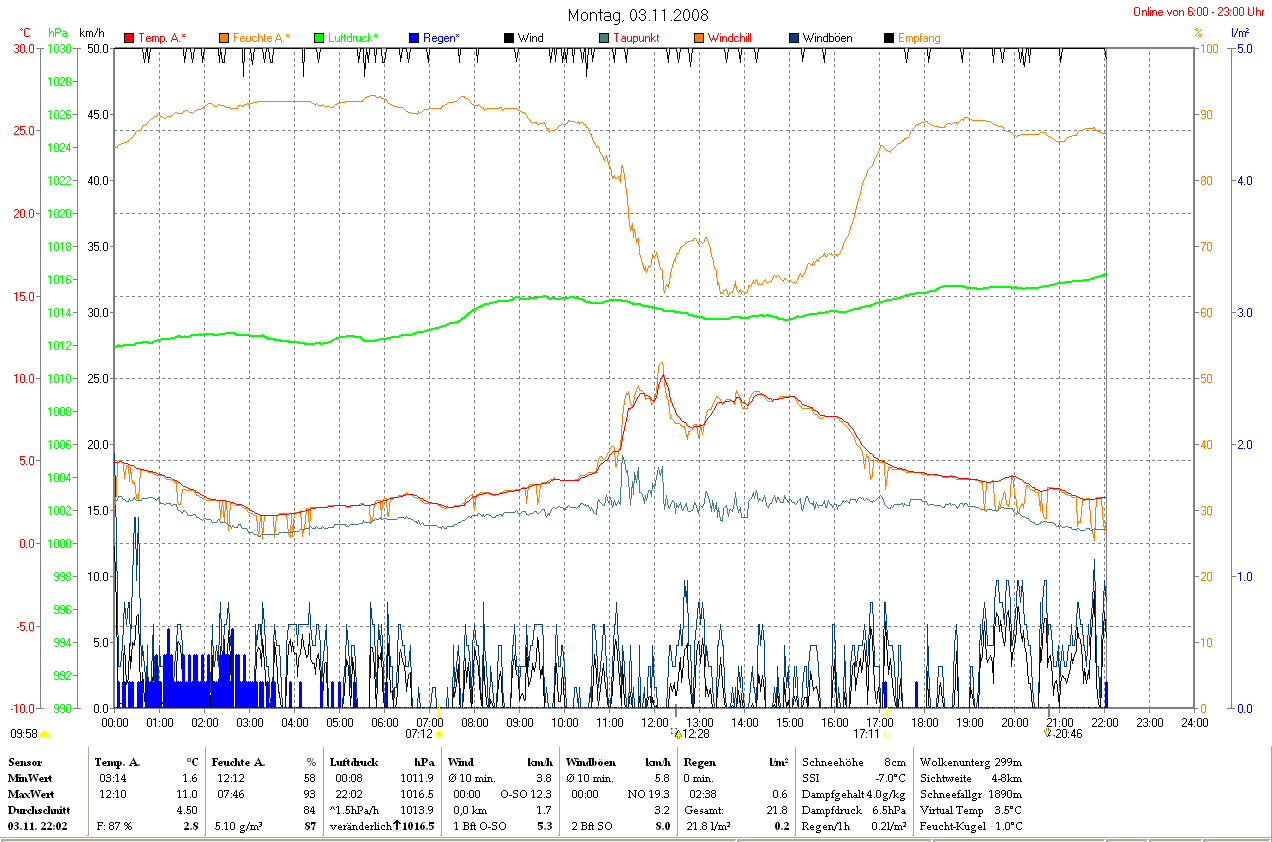The height and width of the screenshot is (842, 1272).
Task: Click the Luftdruck header in data table
Action: 354,762
